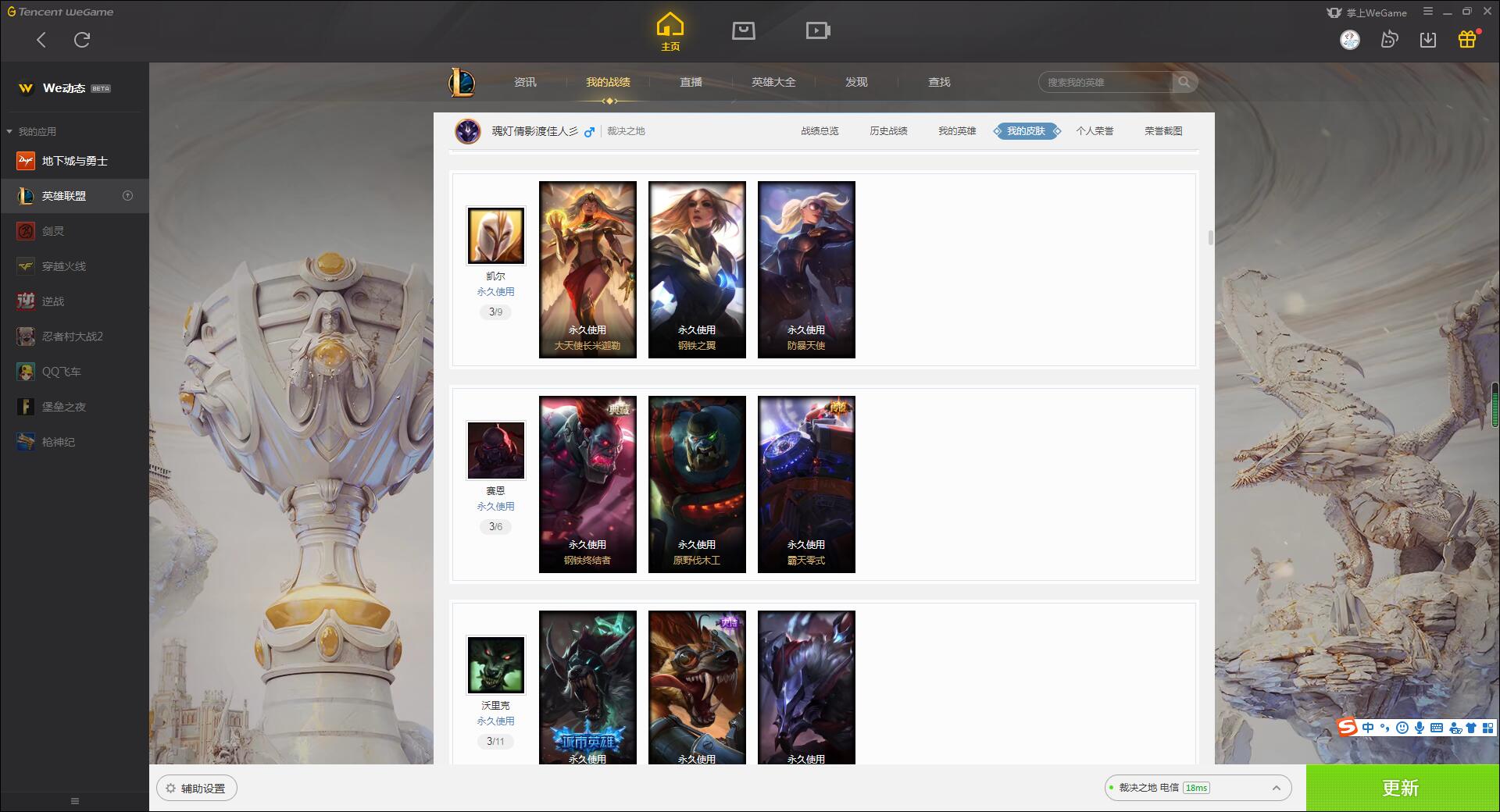Toggle Sogou 中 Chinese input mode
Screen dimensions: 1500x812
coord(1368,728)
